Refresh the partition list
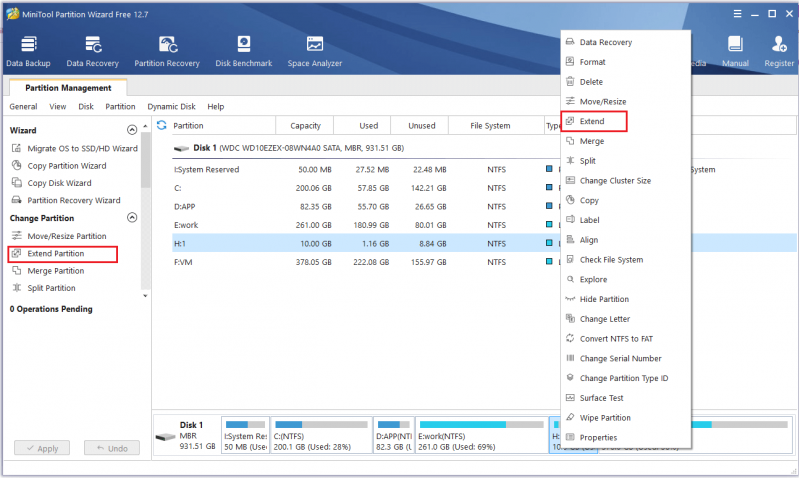Screen dimensions: 800x478 point(162,125)
